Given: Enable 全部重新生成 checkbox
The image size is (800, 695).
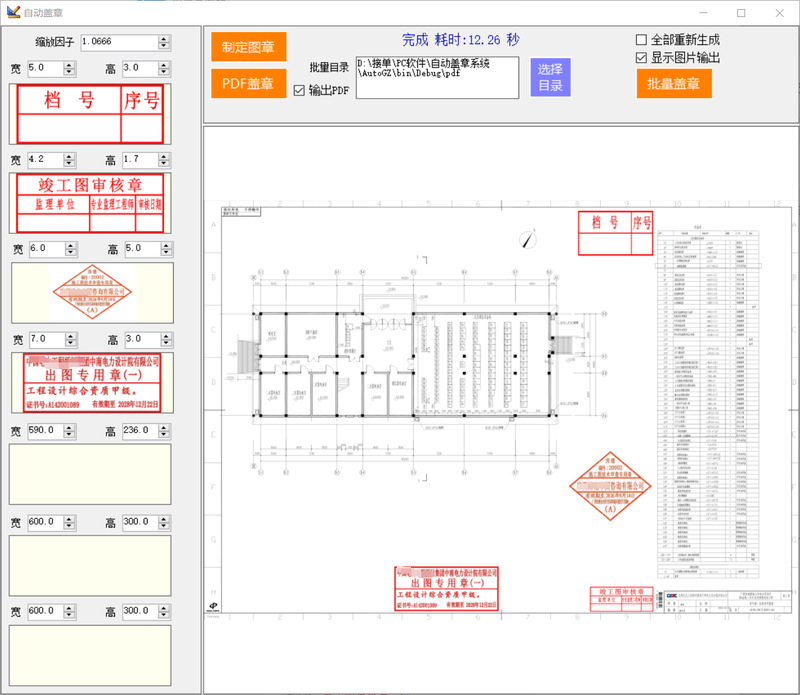Looking at the screenshot, I should (x=641, y=40).
